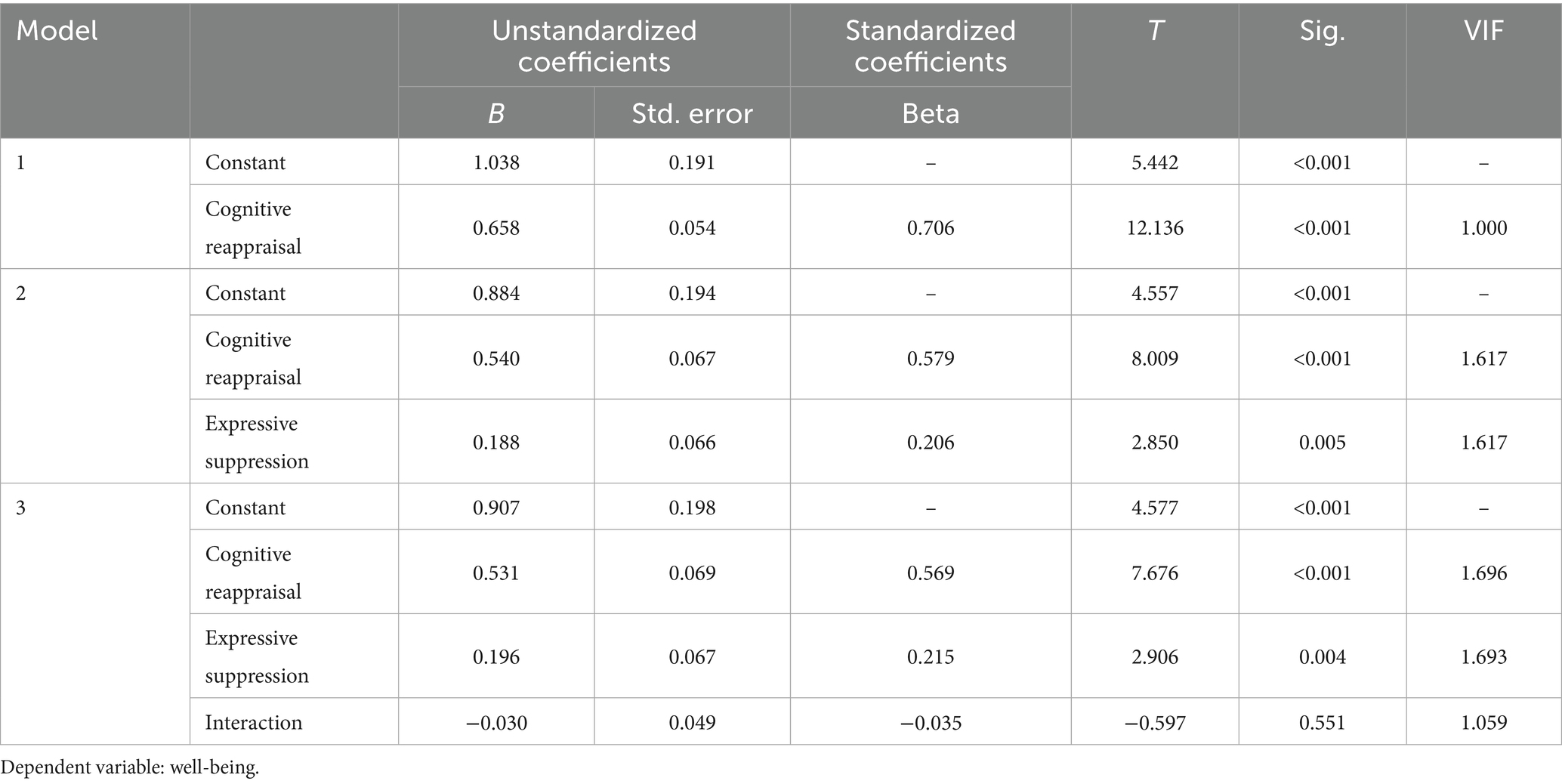Click the Sig. value 0.551
The width and height of the screenshot is (1562, 784).
click(x=1322, y=722)
